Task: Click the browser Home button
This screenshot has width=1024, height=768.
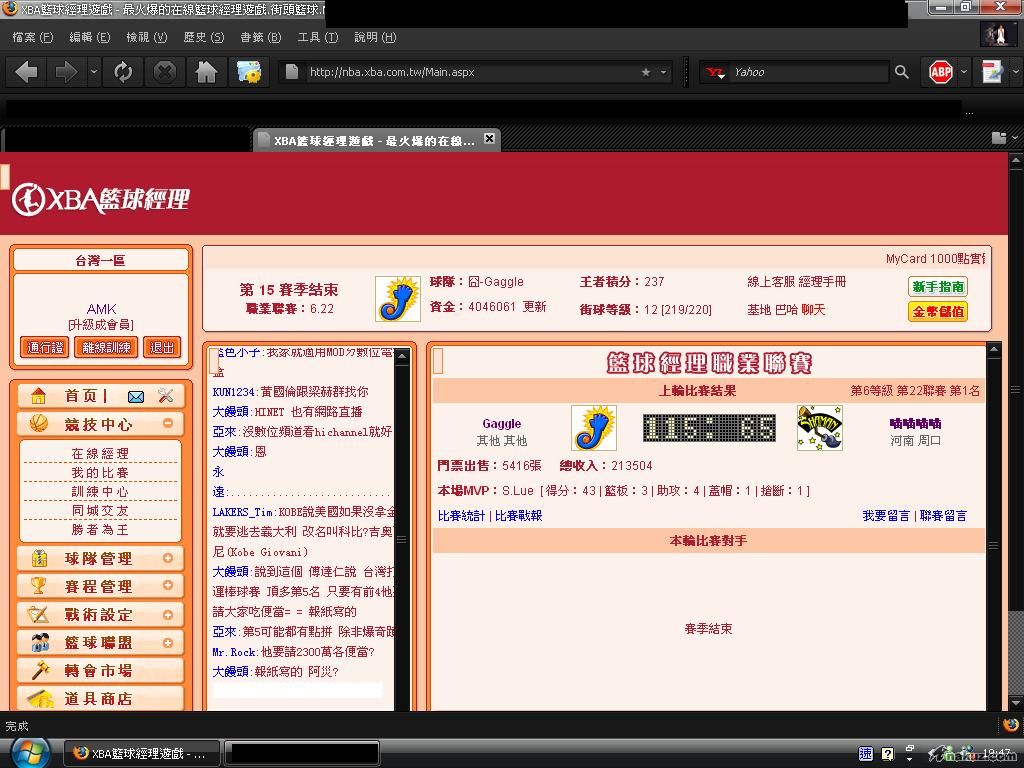Action: (x=206, y=72)
